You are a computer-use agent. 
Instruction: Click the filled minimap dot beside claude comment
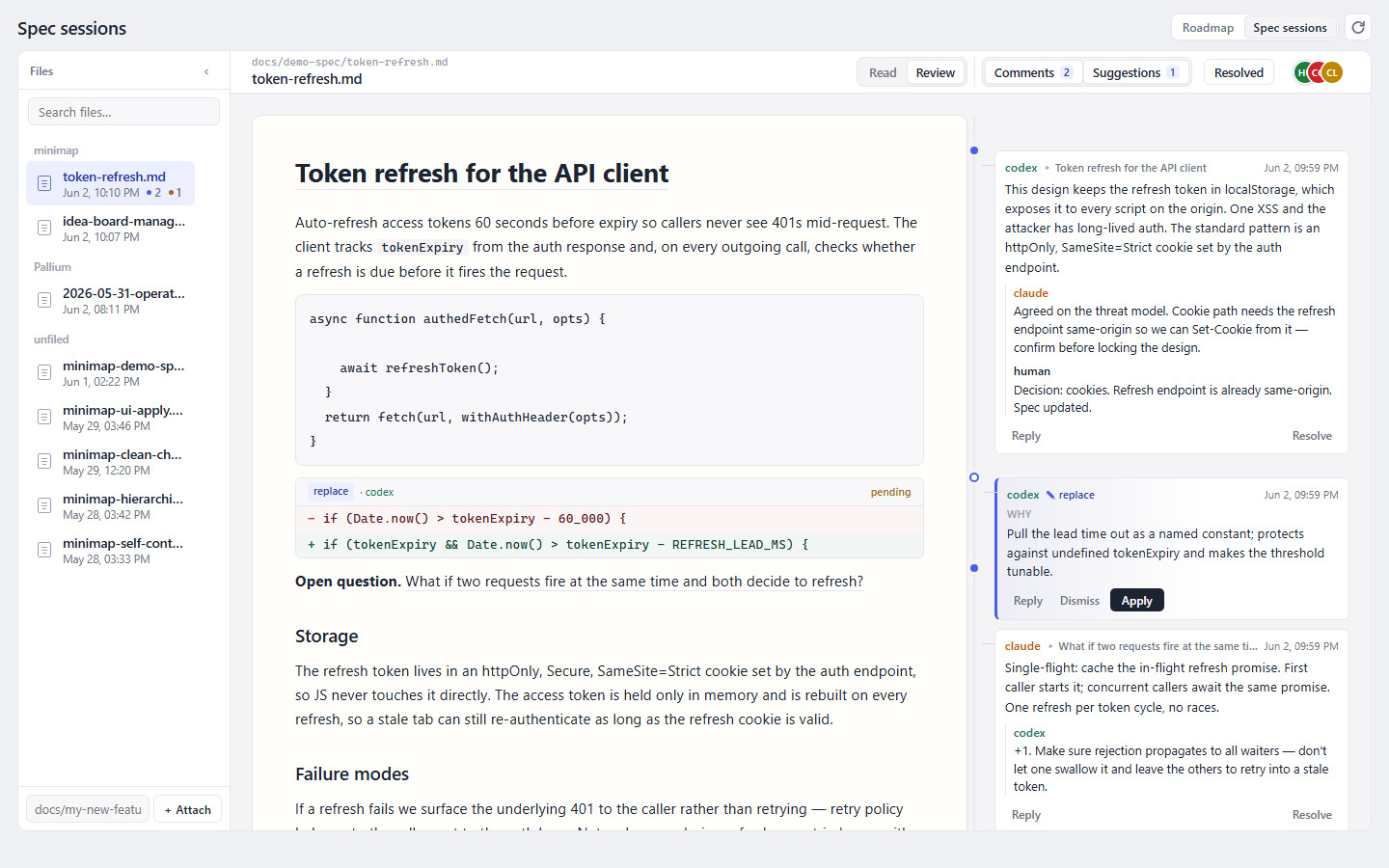[x=974, y=568]
